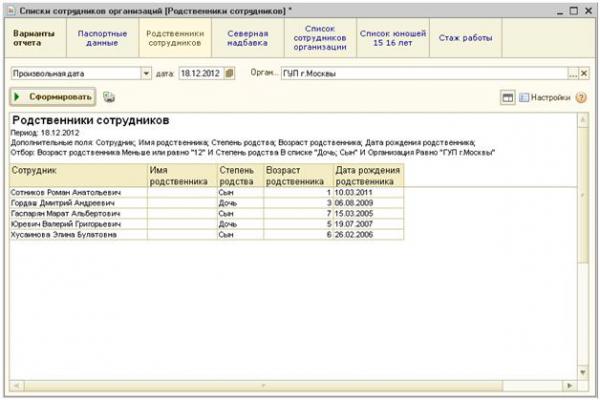Click birth date cell 19.07.2007
Image resolution: width=600 pixels, height=400 pixels.
(x=368, y=224)
